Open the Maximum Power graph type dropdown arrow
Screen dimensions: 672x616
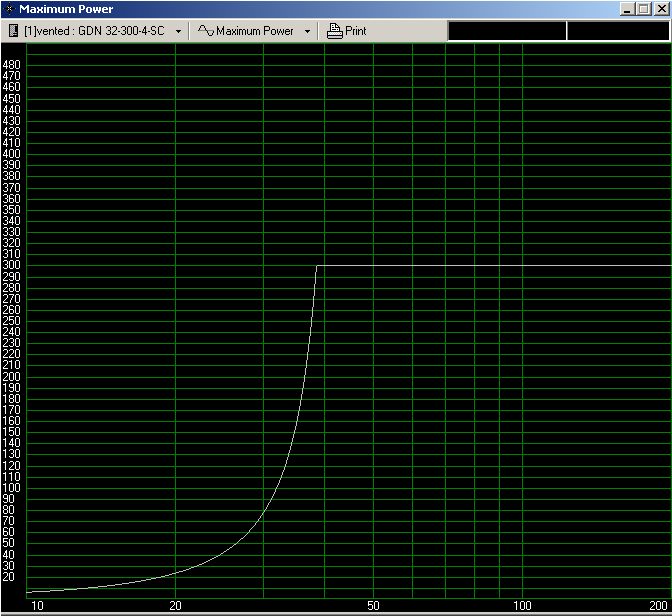[x=307, y=31]
